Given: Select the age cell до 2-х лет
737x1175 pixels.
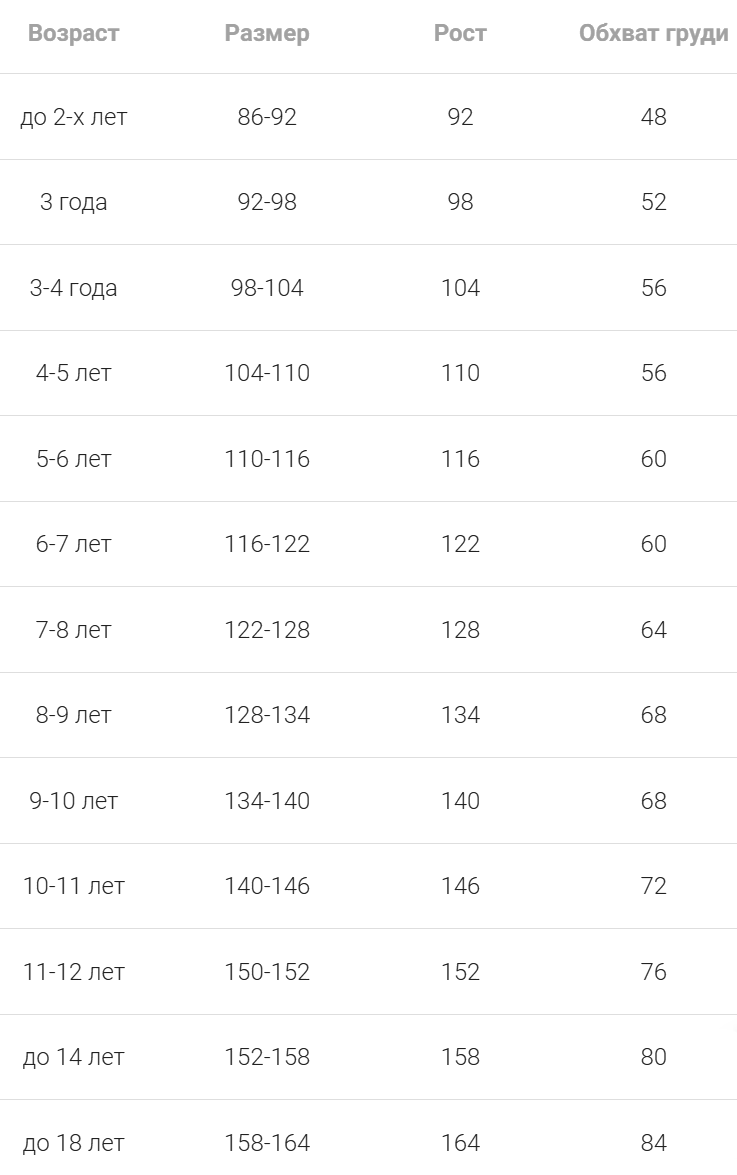Looking at the screenshot, I should [73, 117].
